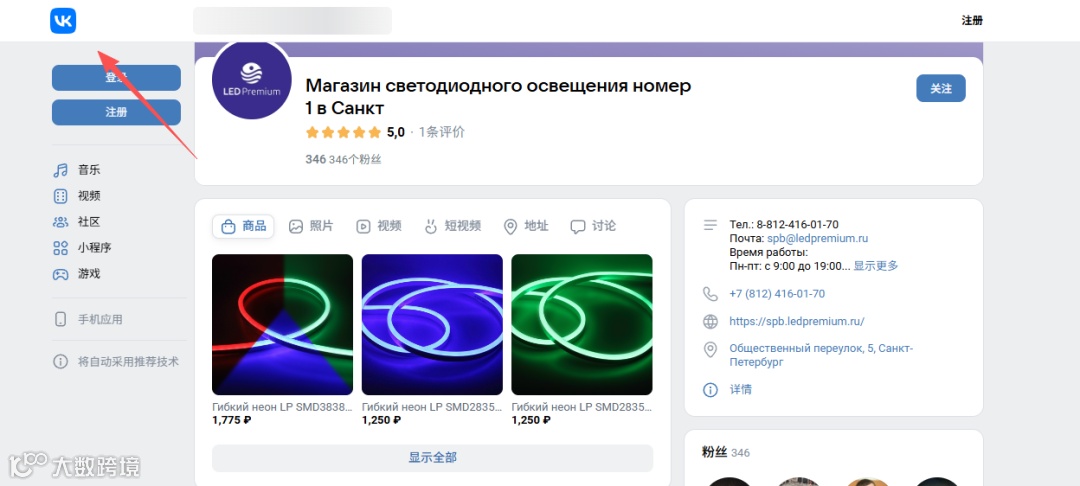Expand description with 显示更多
The height and width of the screenshot is (486, 1080).
(x=875, y=266)
